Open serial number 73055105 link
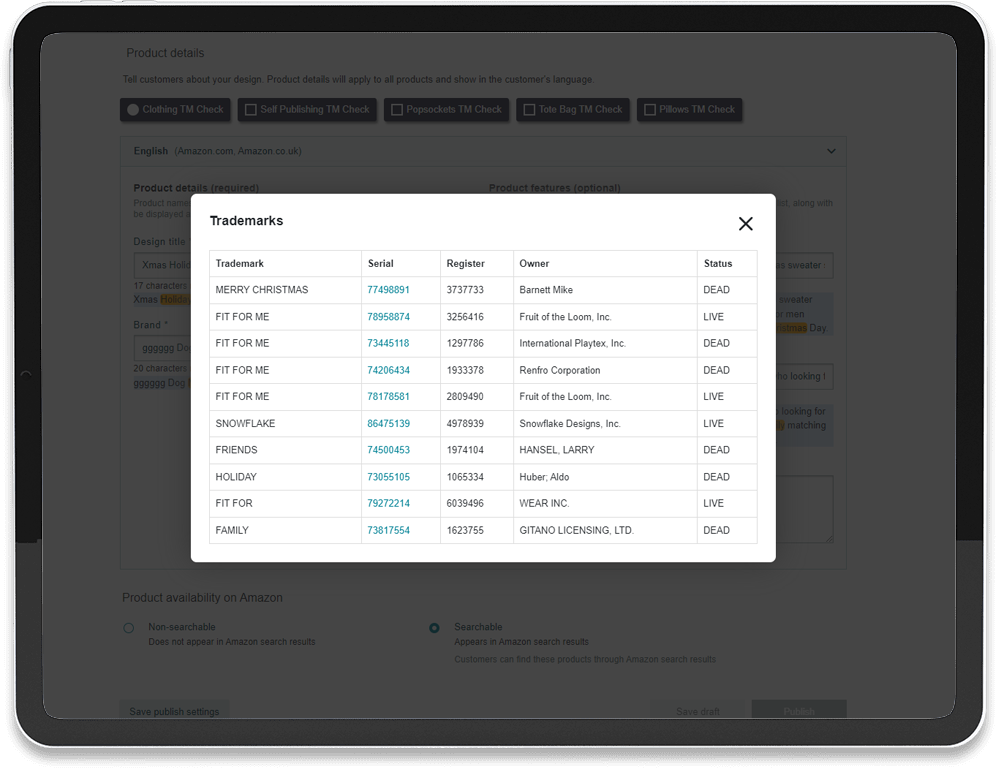Image resolution: width=996 pixels, height=768 pixels. pos(388,476)
